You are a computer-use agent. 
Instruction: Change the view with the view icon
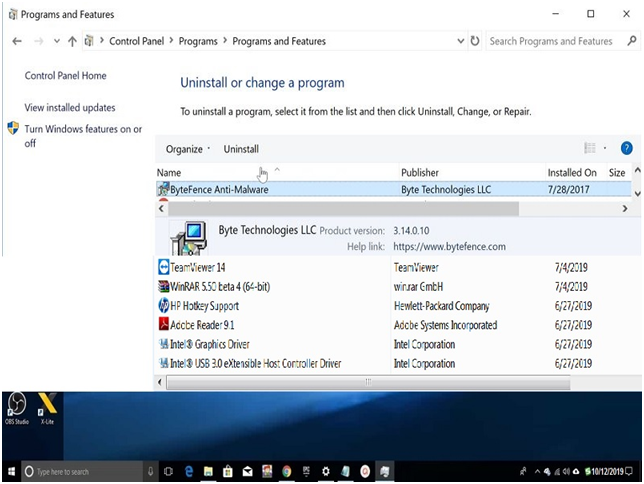pos(590,148)
